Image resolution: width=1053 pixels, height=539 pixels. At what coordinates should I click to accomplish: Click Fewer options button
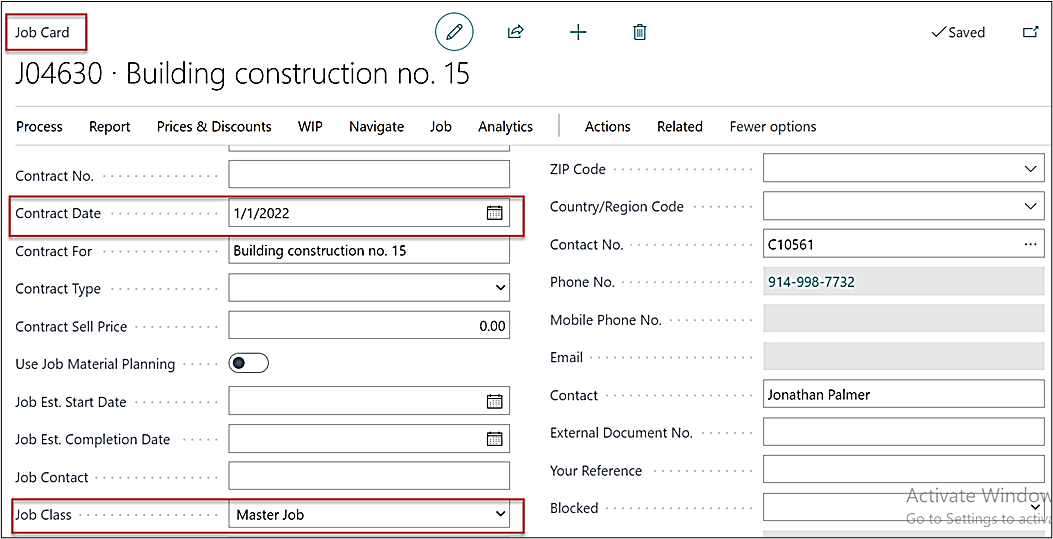tap(773, 127)
